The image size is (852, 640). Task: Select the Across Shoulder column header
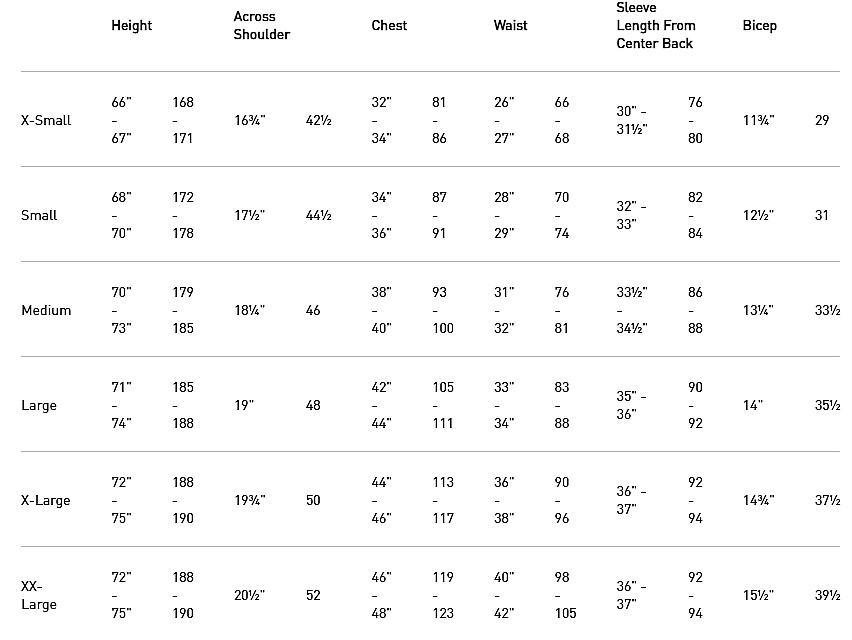261,26
